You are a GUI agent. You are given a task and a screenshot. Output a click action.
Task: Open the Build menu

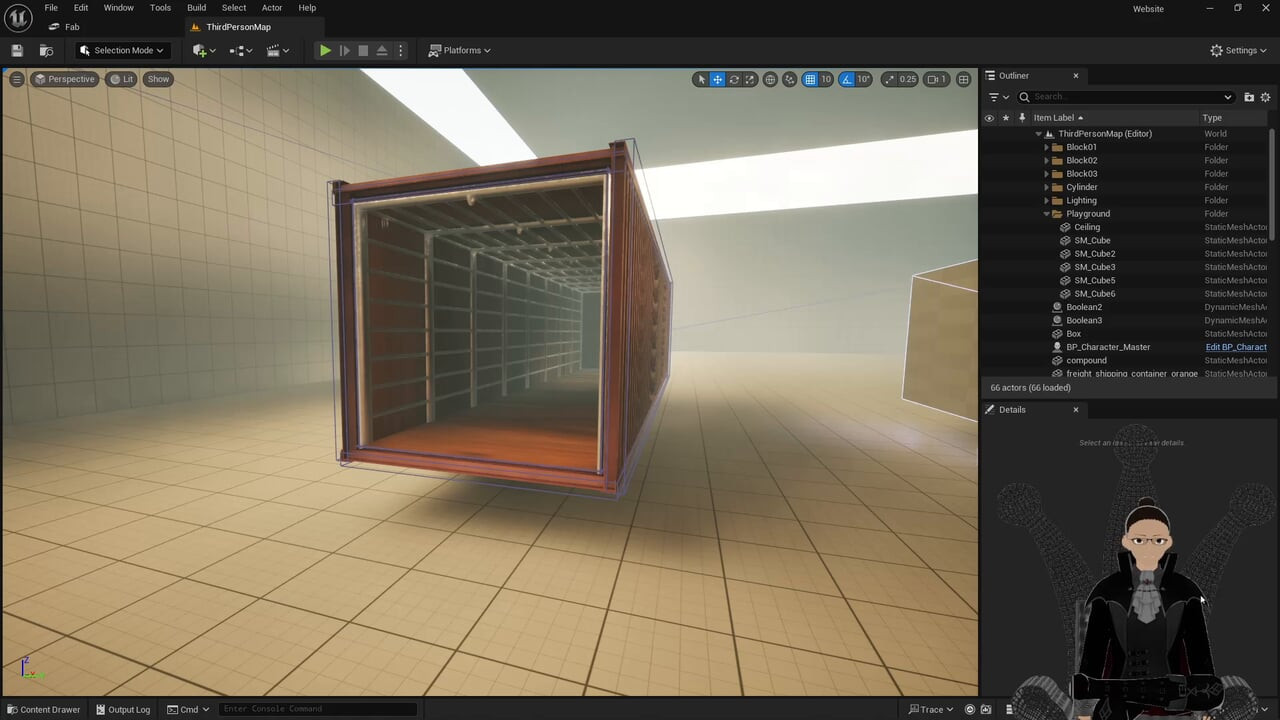pos(196,8)
